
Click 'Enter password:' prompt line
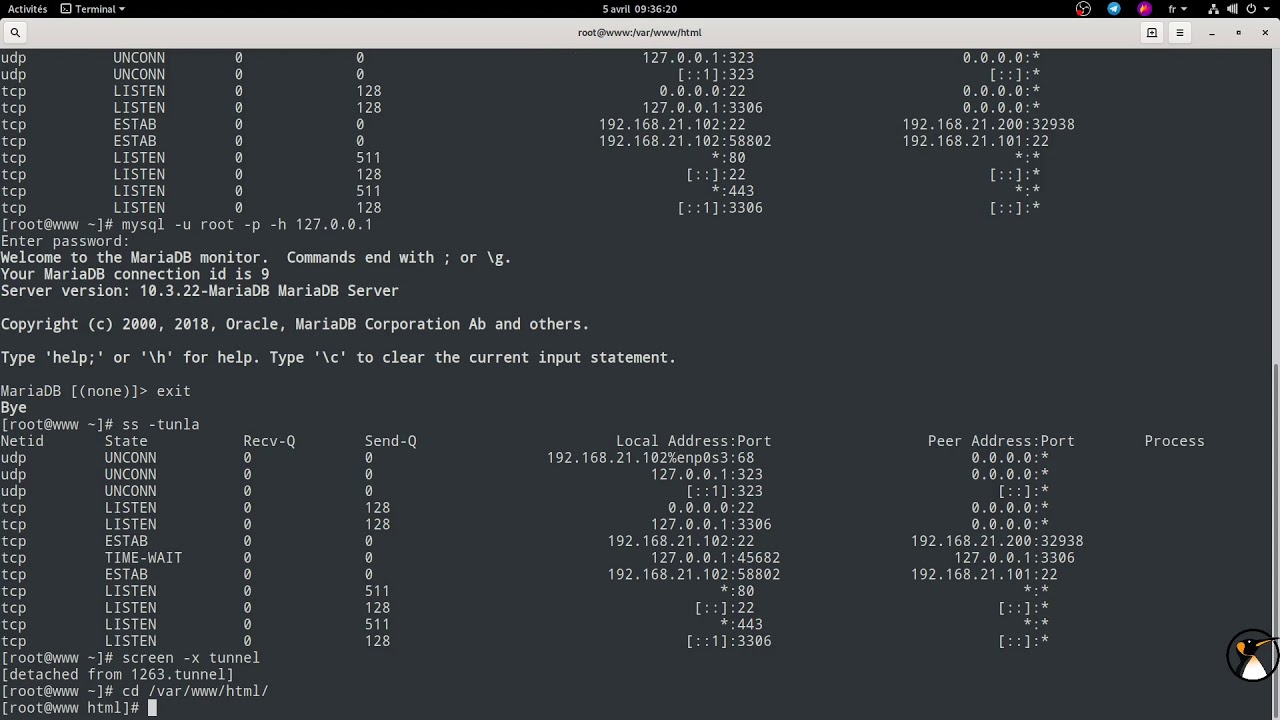click(x=65, y=241)
